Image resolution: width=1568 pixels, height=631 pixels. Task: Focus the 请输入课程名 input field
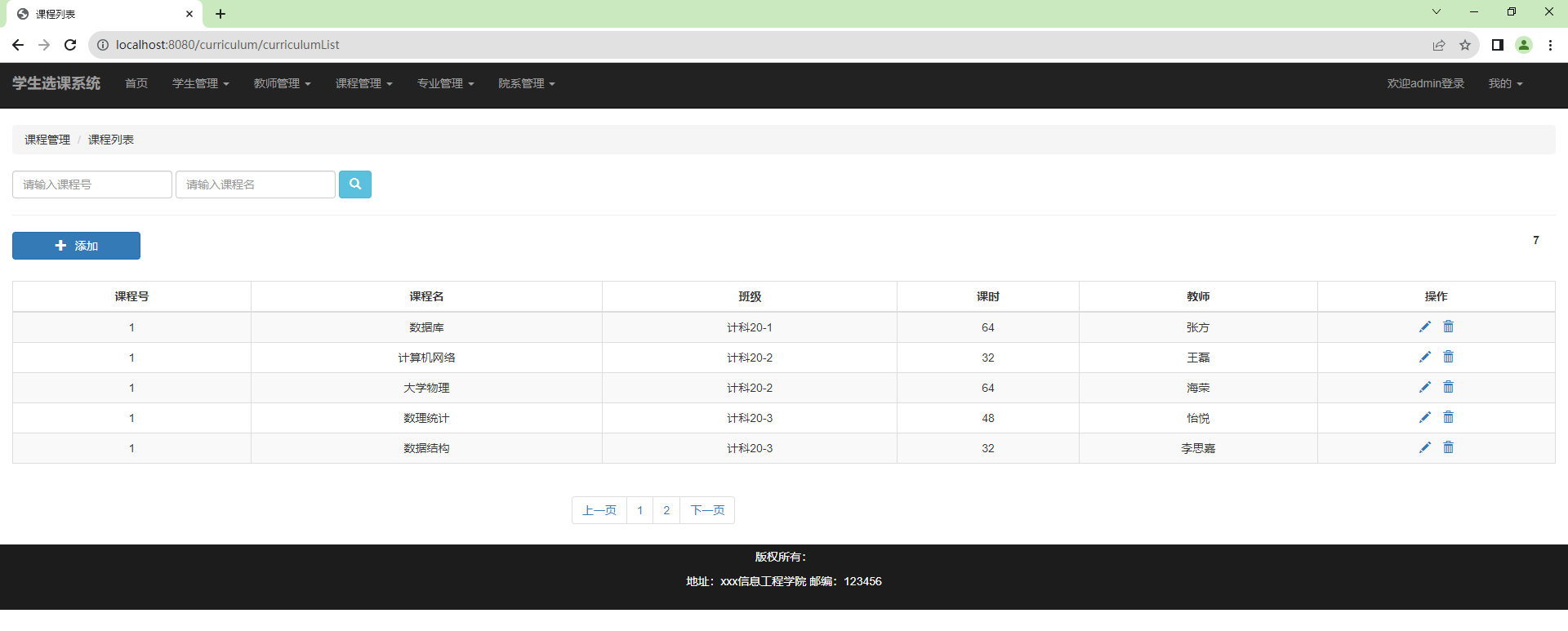tap(256, 184)
